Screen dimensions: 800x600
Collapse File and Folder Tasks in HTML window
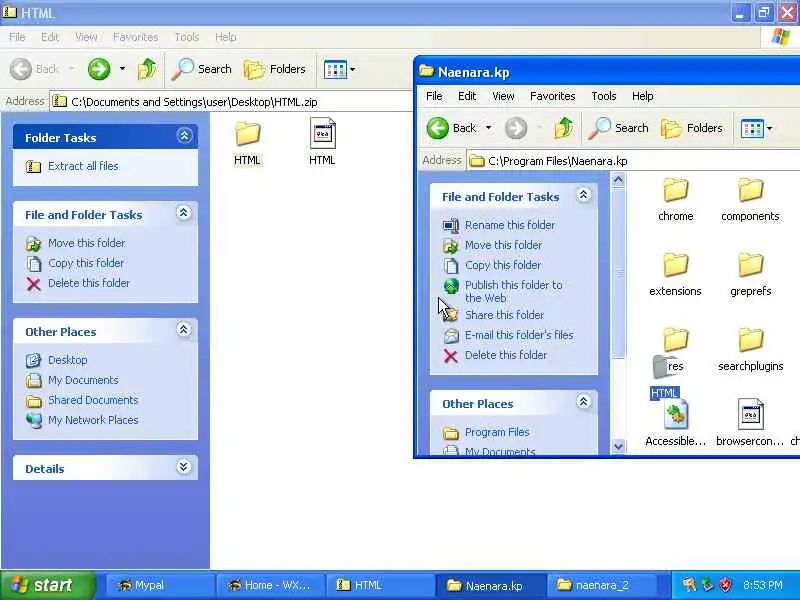184,213
